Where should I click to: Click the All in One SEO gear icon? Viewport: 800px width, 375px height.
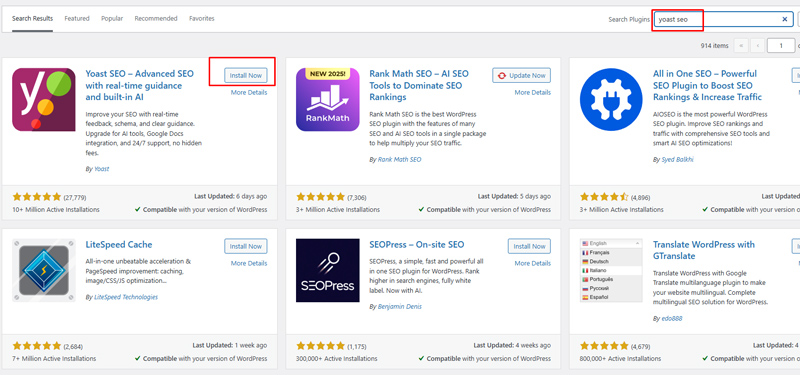tap(611, 99)
